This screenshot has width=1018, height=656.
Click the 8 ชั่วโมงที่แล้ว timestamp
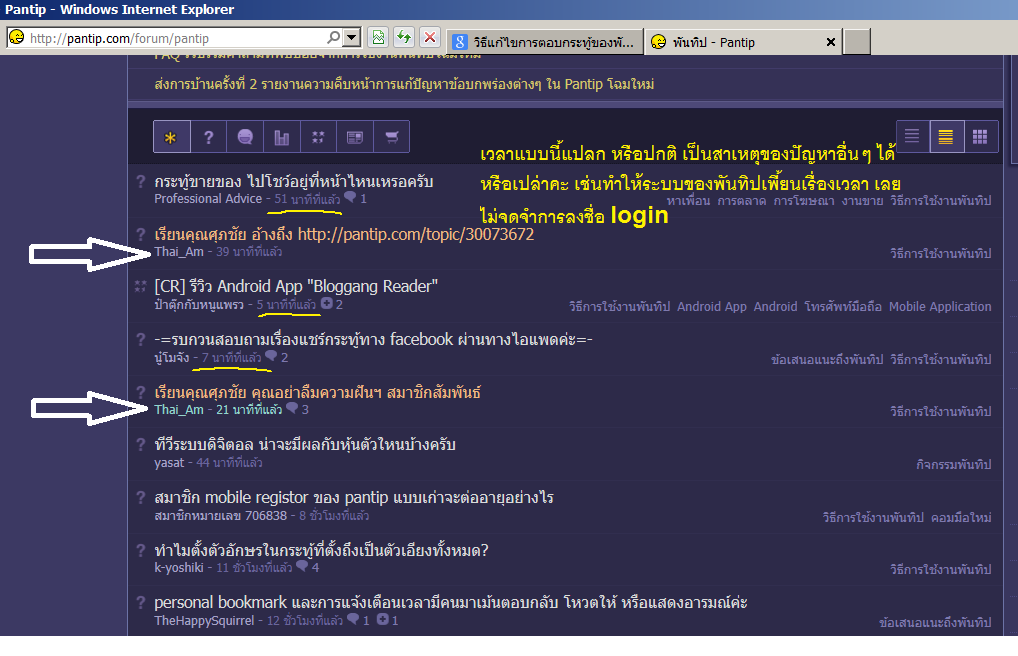click(334, 516)
